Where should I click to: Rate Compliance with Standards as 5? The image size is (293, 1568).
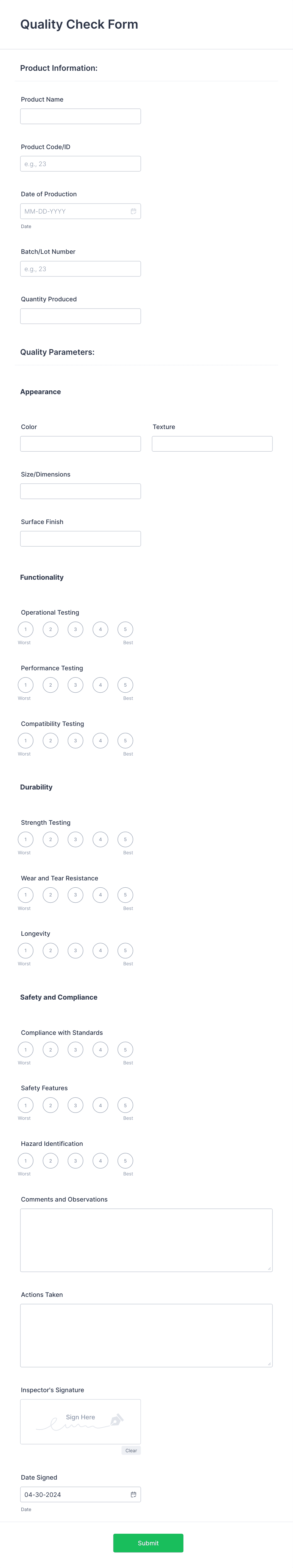click(x=125, y=1049)
